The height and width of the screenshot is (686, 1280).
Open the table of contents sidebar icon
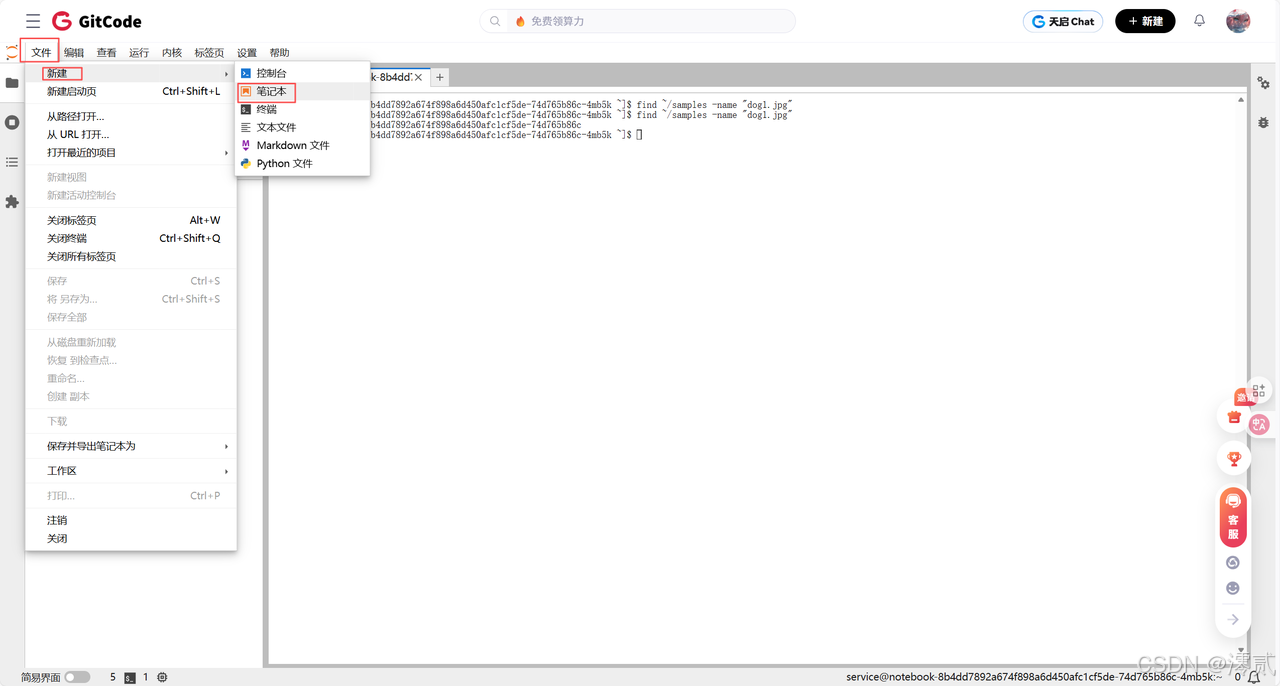pyautogui.click(x=12, y=162)
